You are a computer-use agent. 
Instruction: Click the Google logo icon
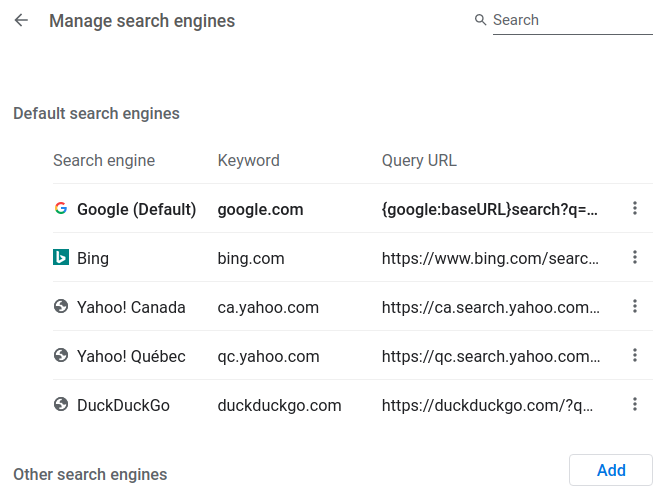61,208
